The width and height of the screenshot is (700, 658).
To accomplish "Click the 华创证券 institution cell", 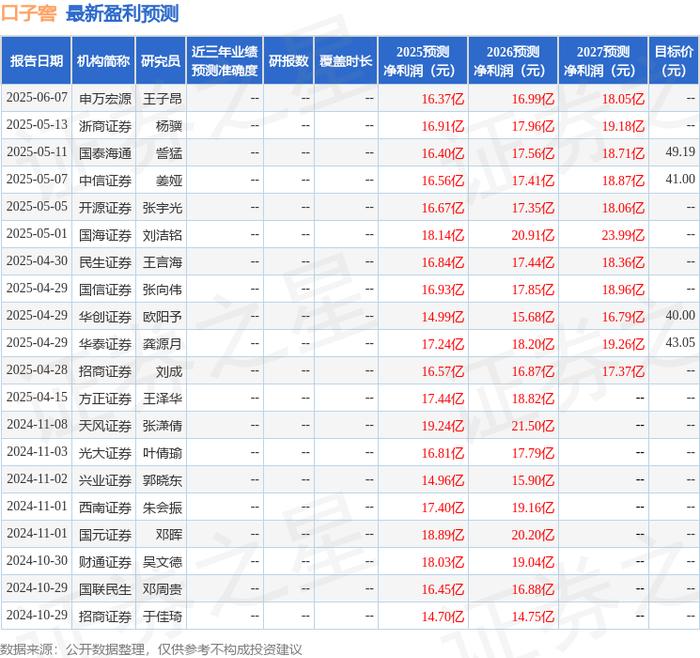I will click(x=105, y=317).
